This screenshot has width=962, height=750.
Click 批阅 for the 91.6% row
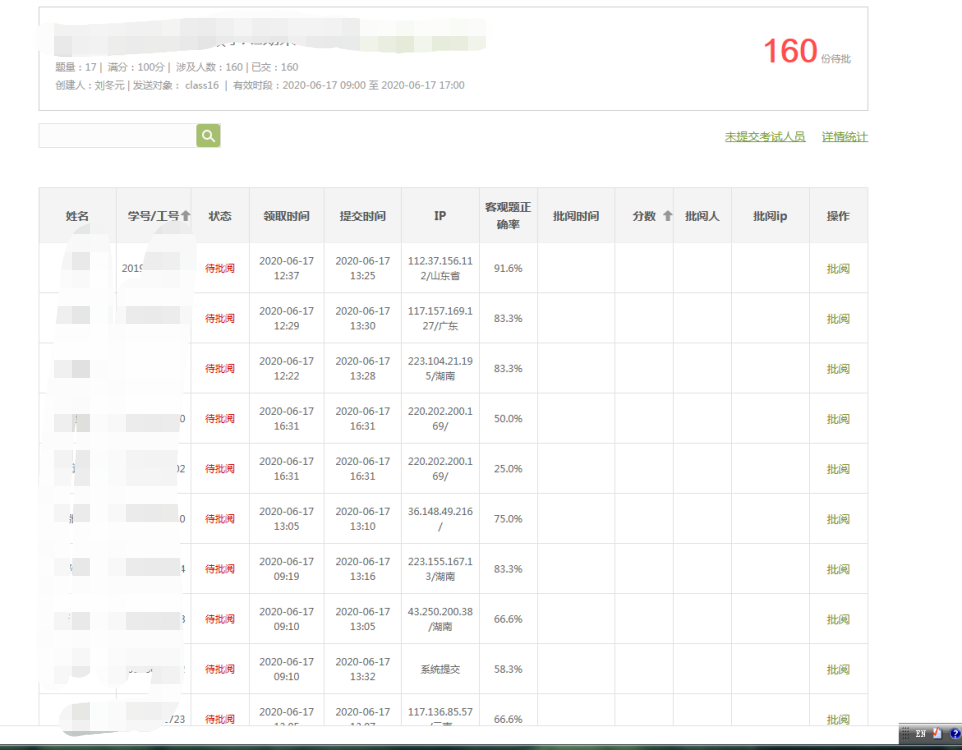(838, 268)
